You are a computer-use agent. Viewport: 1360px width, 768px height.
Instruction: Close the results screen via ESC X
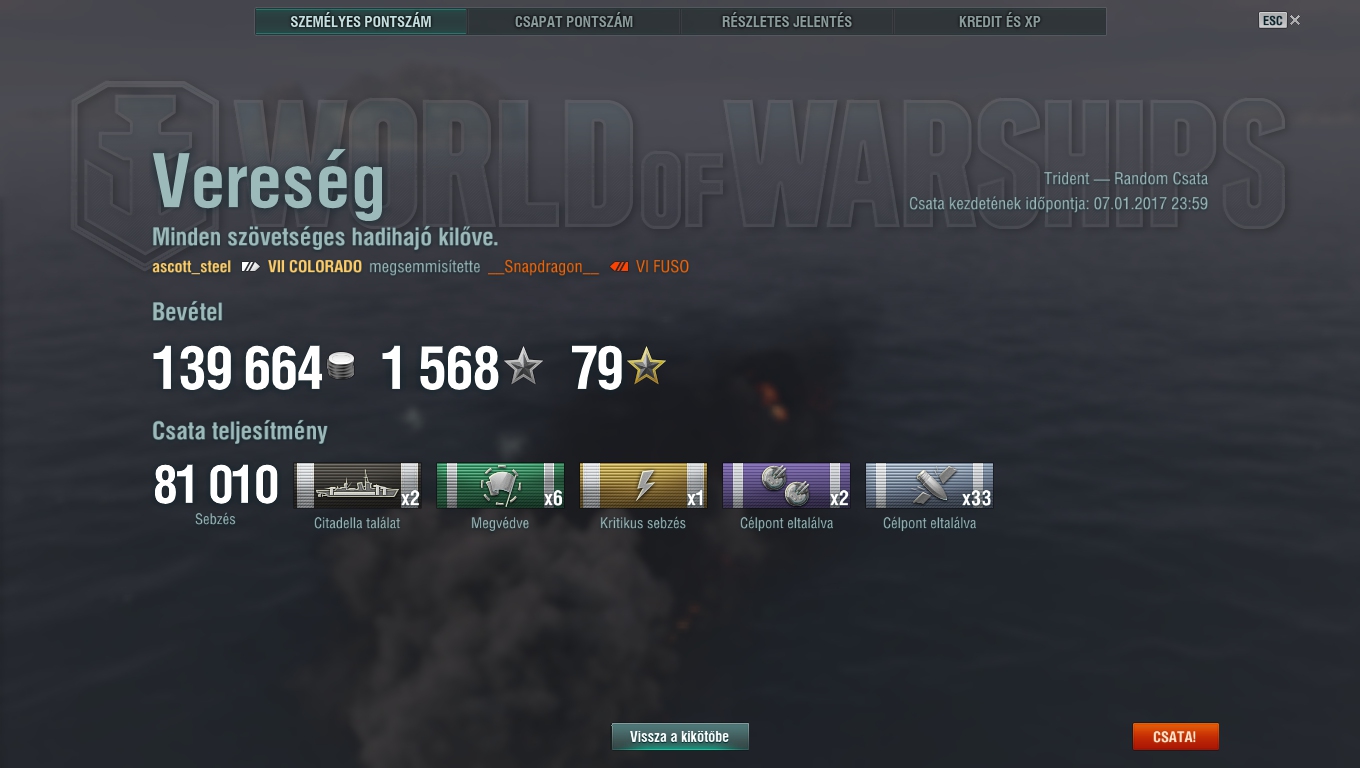tap(1280, 20)
